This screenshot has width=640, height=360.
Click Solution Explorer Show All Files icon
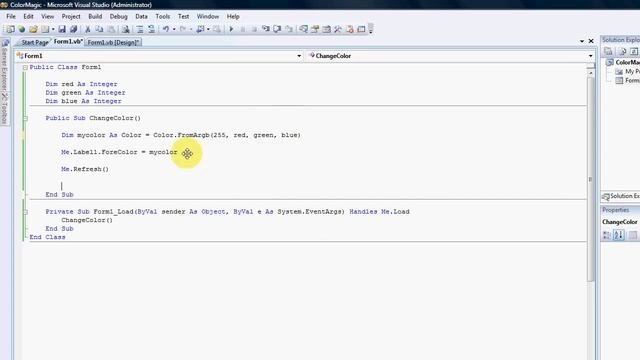622,51
